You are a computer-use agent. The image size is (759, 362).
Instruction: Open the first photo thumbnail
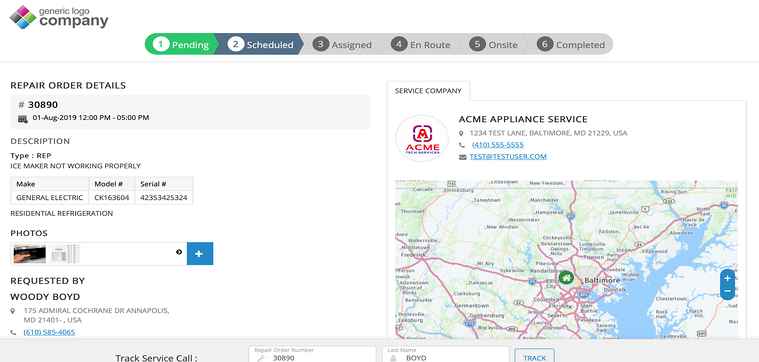(30, 254)
